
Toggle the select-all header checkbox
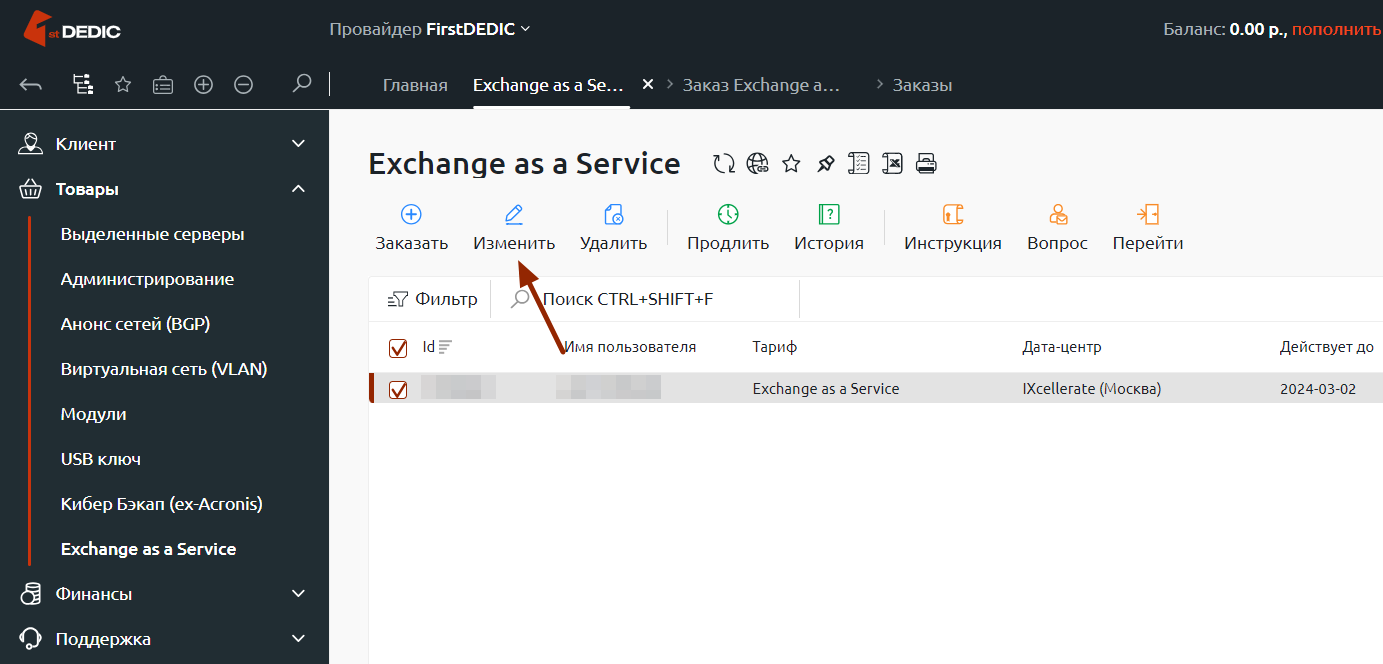pyautogui.click(x=398, y=348)
